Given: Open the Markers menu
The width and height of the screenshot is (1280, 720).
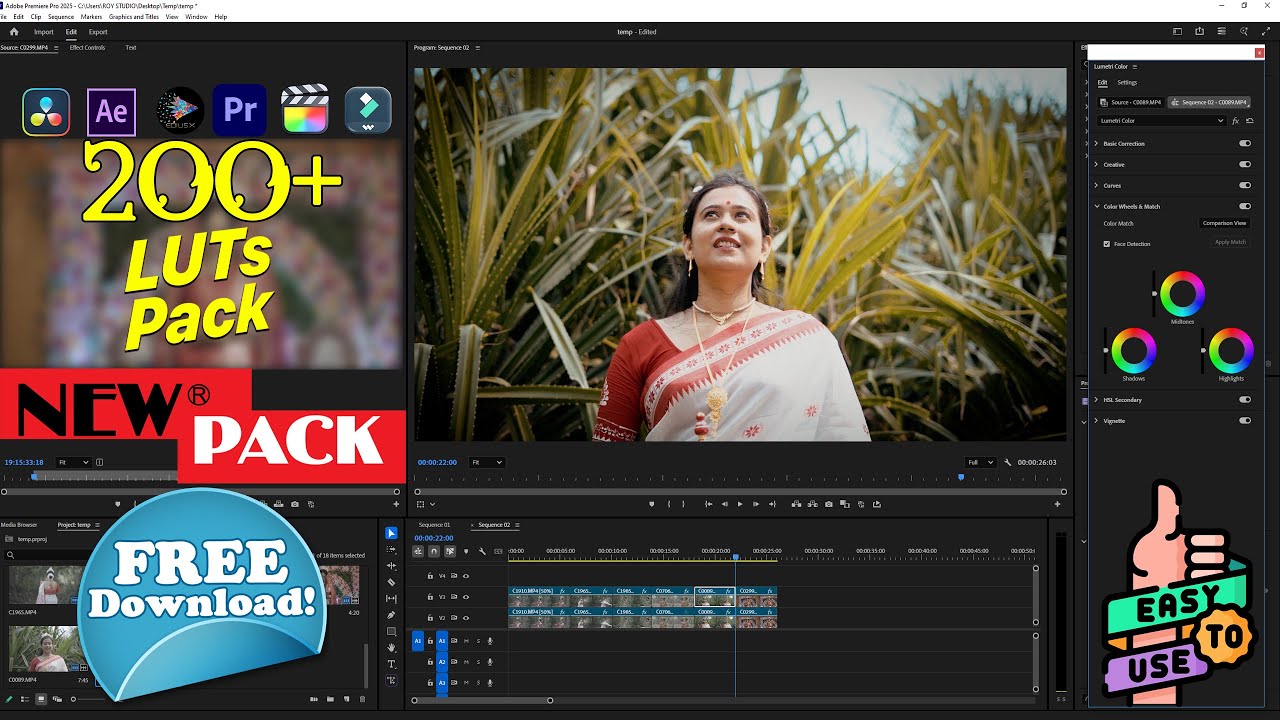Looking at the screenshot, I should (x=91, y=17).
